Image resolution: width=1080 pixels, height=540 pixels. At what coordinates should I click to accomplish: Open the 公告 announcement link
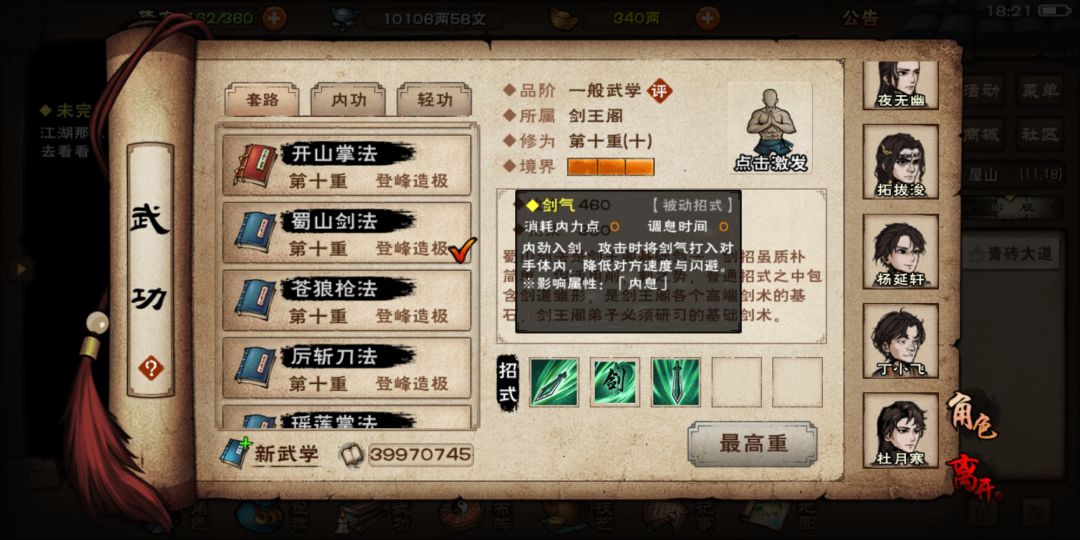point(860,19)
